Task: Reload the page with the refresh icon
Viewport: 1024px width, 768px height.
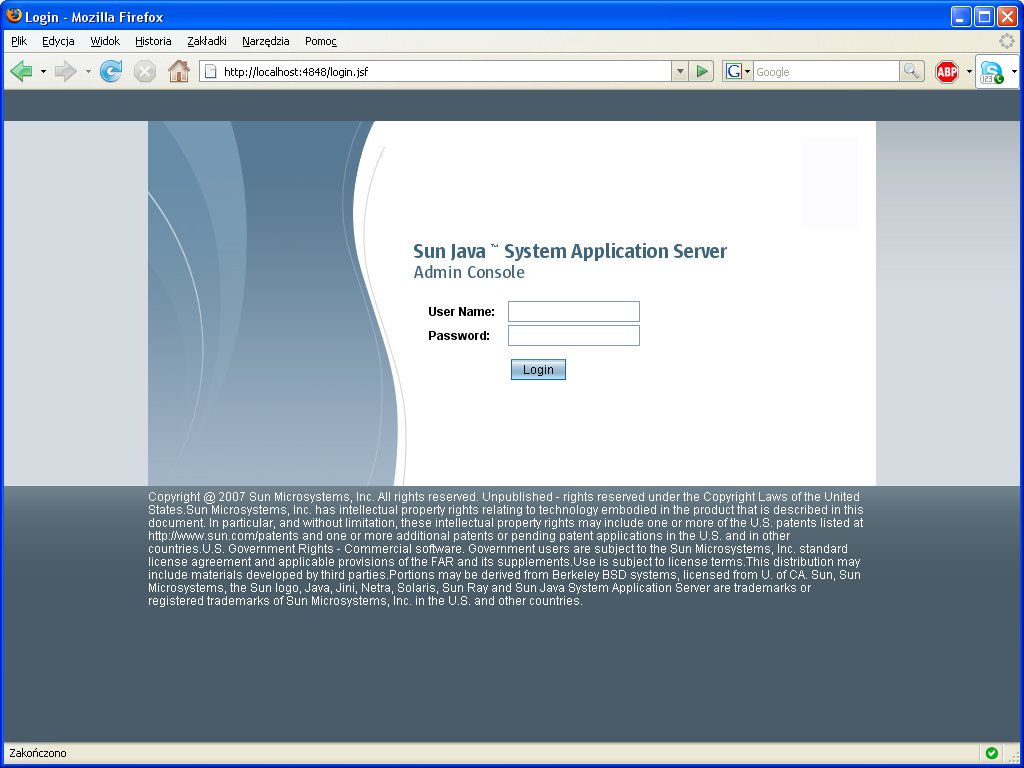Action: (x=111, y=71)
